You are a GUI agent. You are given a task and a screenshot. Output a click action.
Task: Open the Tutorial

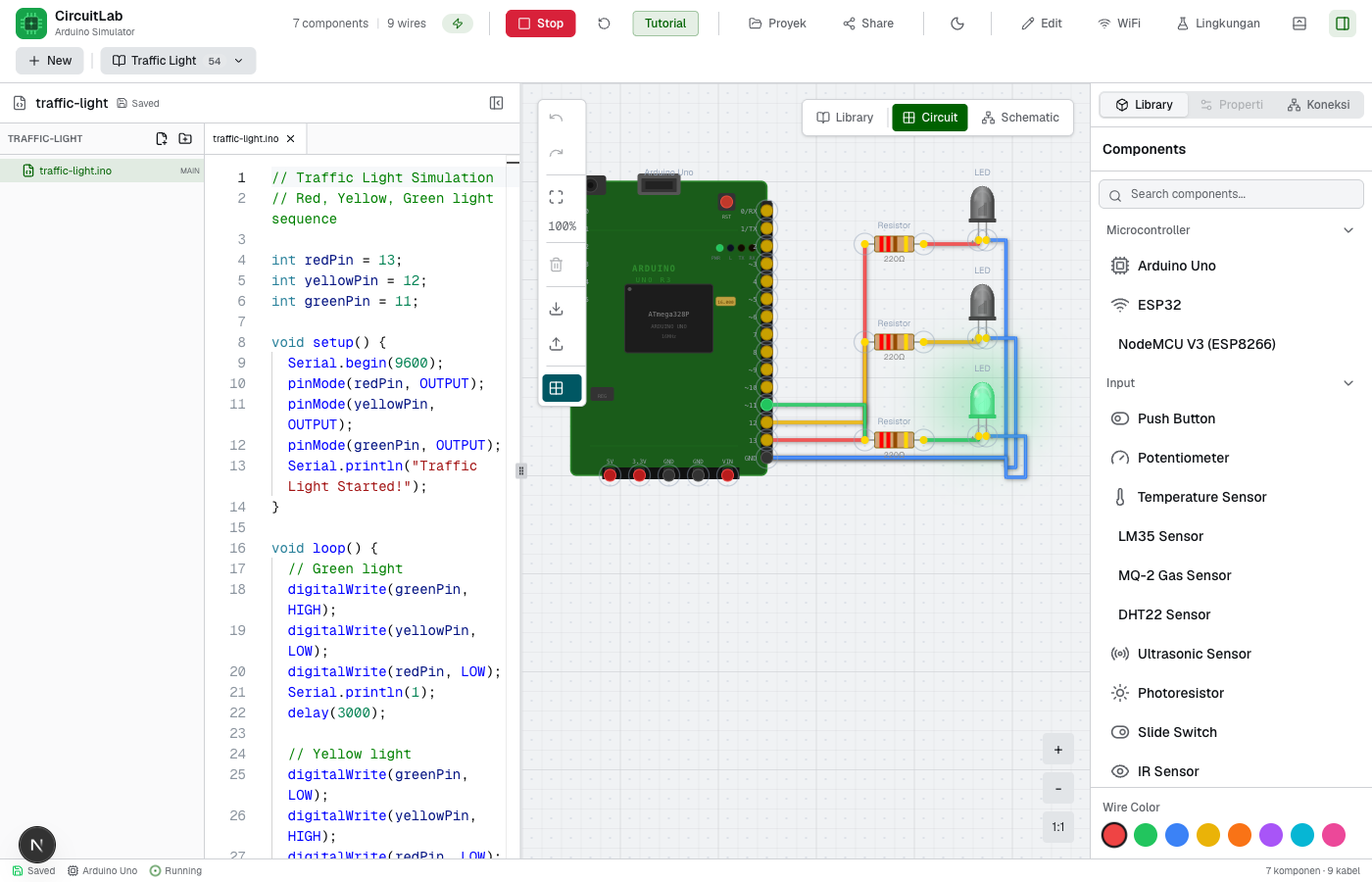(x=665, y=24)
